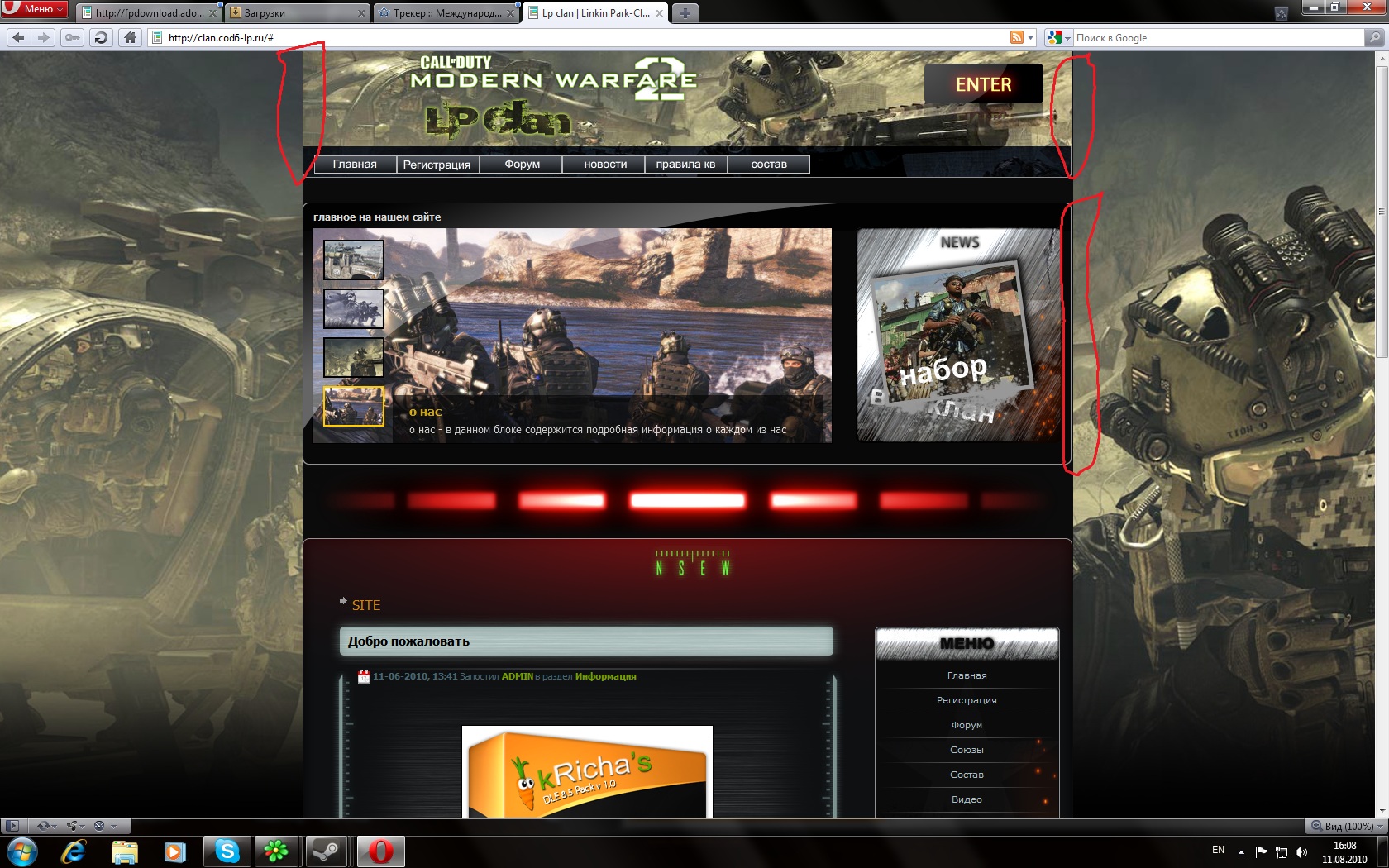Open Видео in the МЕНЮ sidebar
Screen dimensions: 1389x868
[x=967, y=799]
